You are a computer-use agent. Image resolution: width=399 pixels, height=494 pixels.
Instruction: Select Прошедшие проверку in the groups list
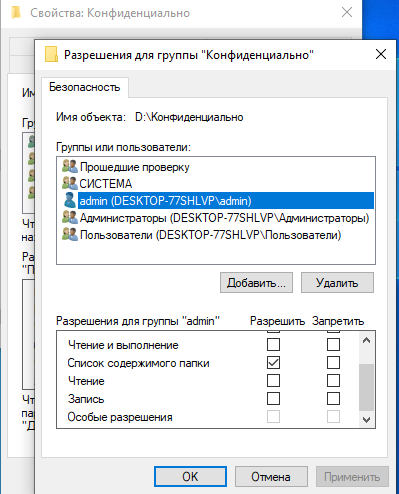point(135,167)
